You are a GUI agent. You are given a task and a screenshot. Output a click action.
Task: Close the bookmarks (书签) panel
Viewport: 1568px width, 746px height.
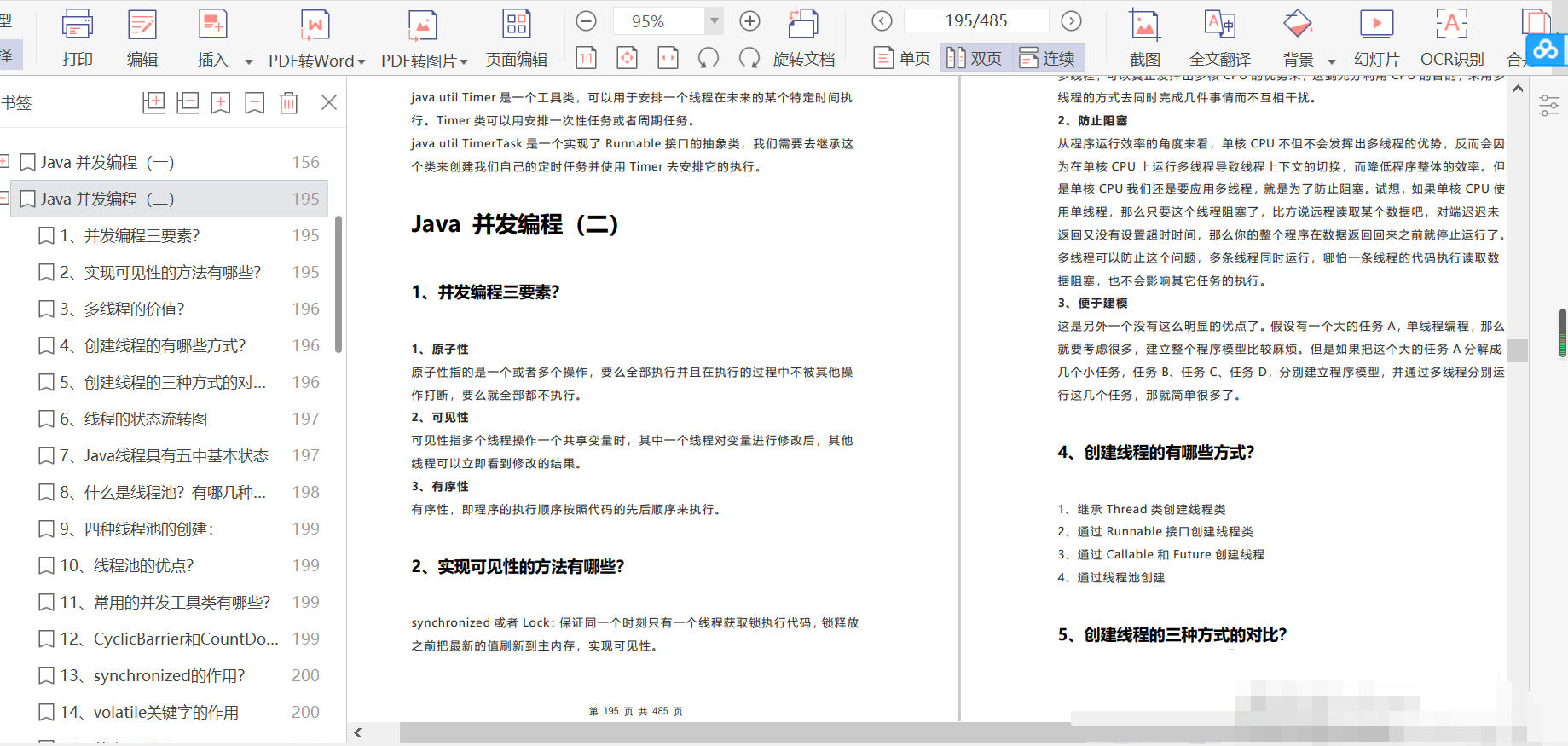(x=329, y=103)
